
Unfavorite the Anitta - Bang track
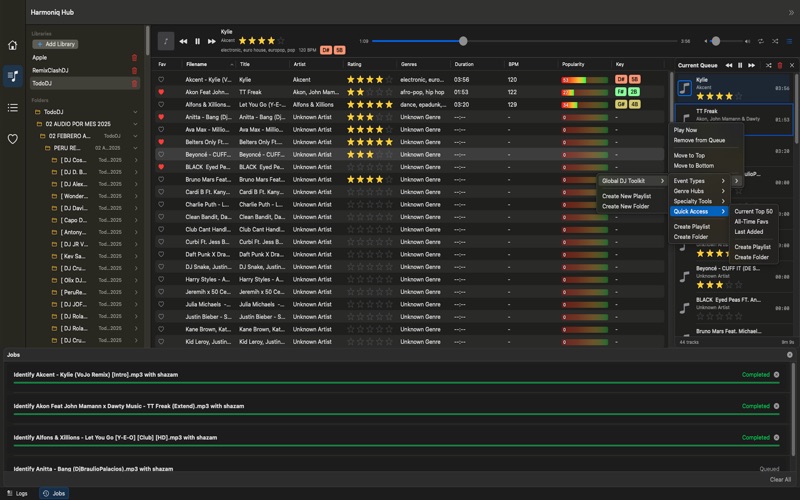161,117
